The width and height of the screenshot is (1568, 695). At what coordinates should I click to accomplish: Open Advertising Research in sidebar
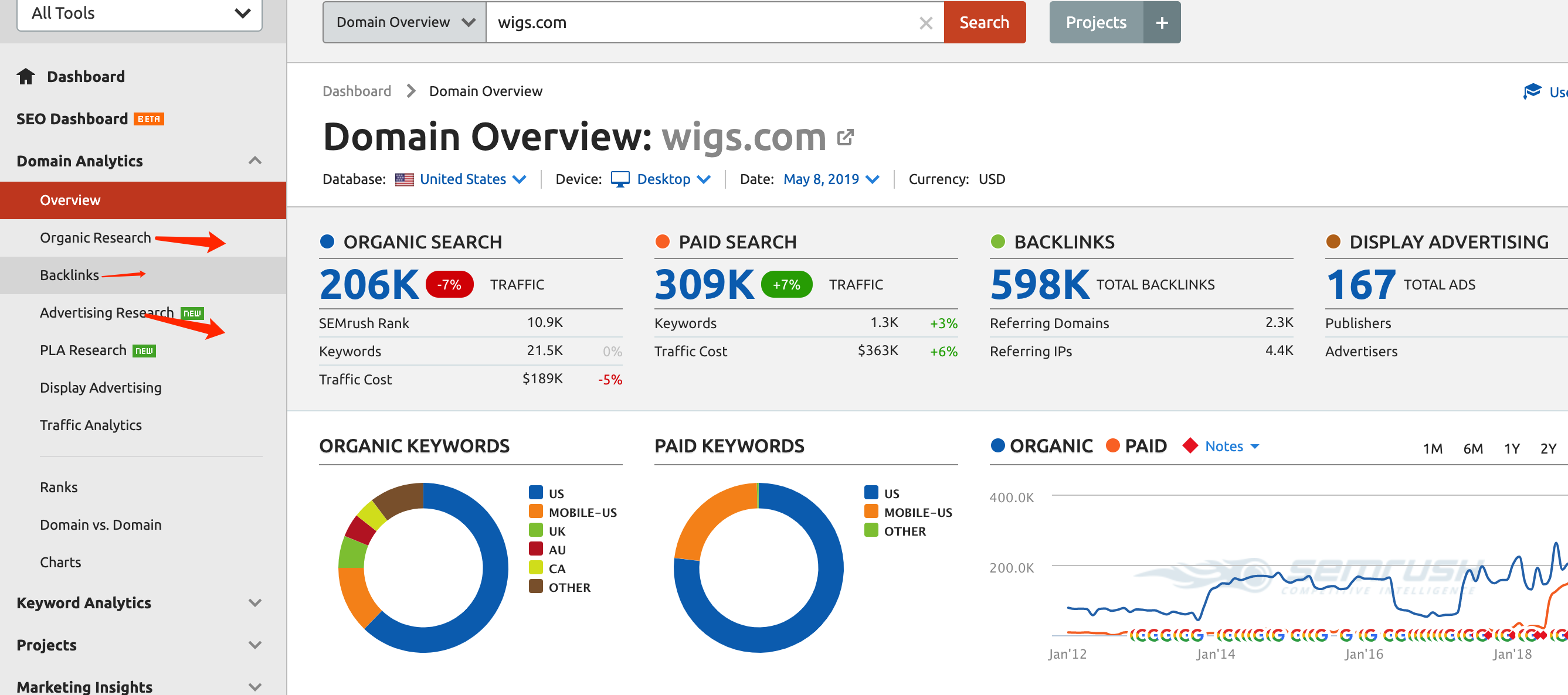pos(107,312)
